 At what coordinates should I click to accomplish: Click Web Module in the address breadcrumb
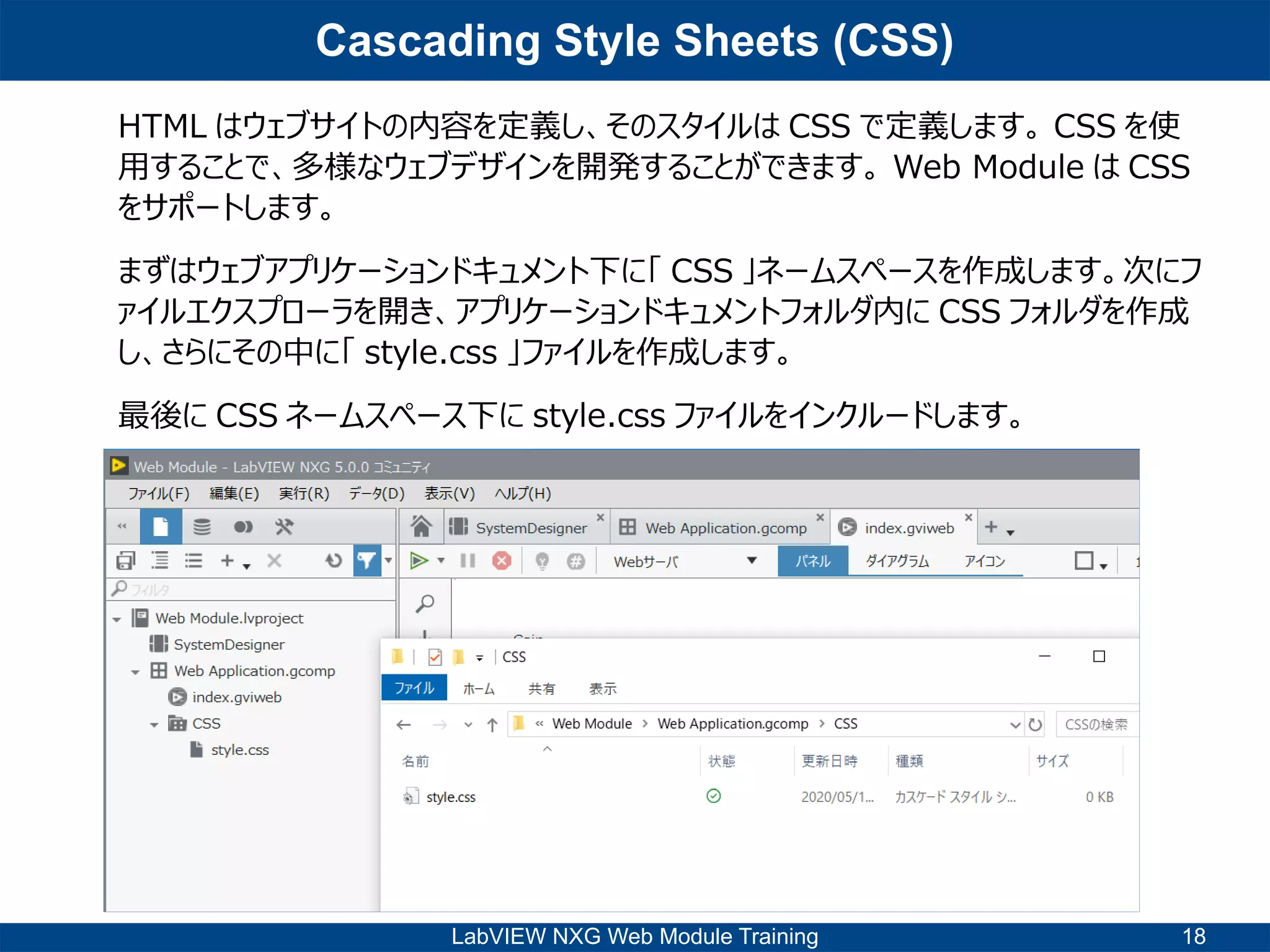click(x=592, y=724)
